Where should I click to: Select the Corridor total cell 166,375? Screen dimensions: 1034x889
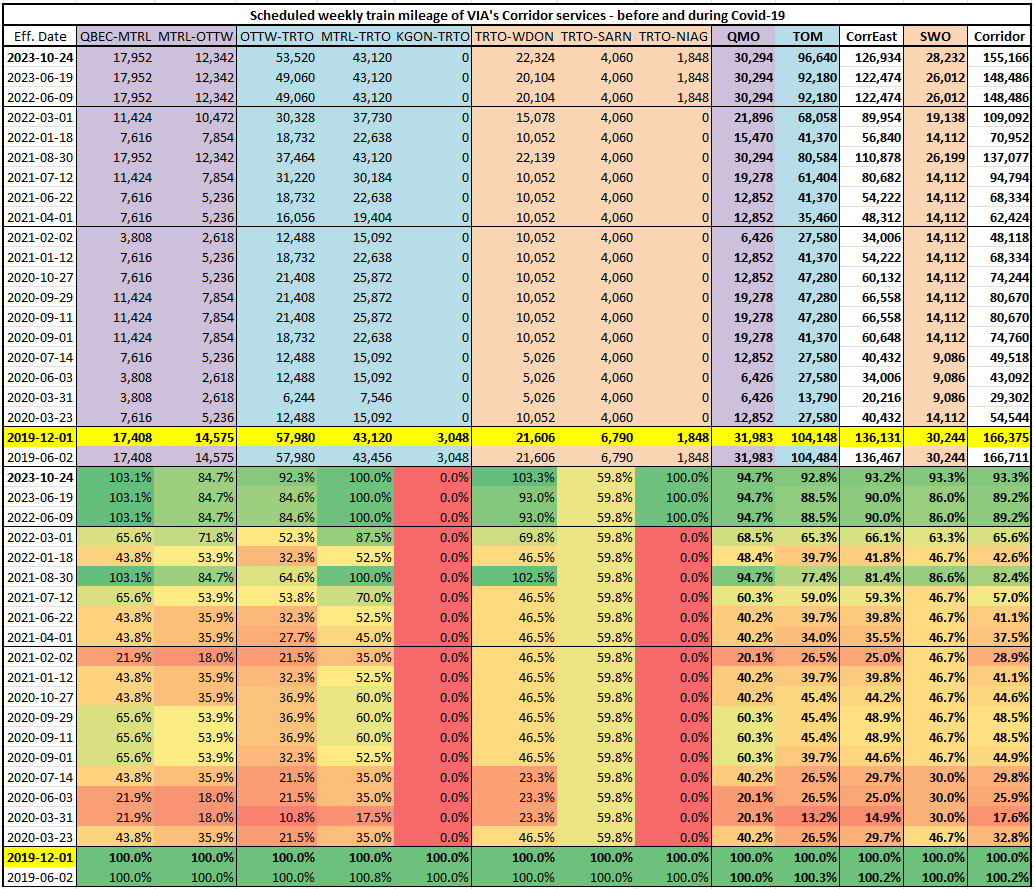1000,437
